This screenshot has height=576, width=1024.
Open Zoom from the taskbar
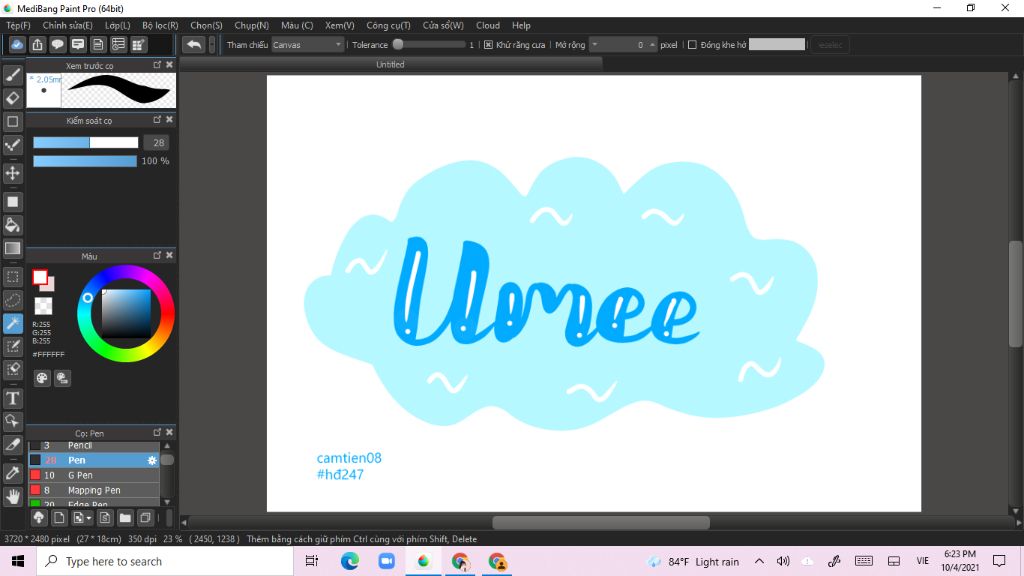pyautogui.click(x=387, y=561)
